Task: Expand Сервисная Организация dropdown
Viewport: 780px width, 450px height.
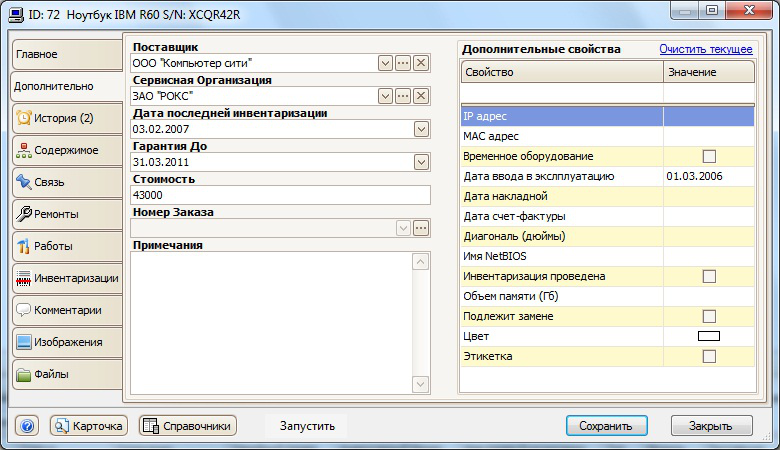Action: [x=385, y=96]
